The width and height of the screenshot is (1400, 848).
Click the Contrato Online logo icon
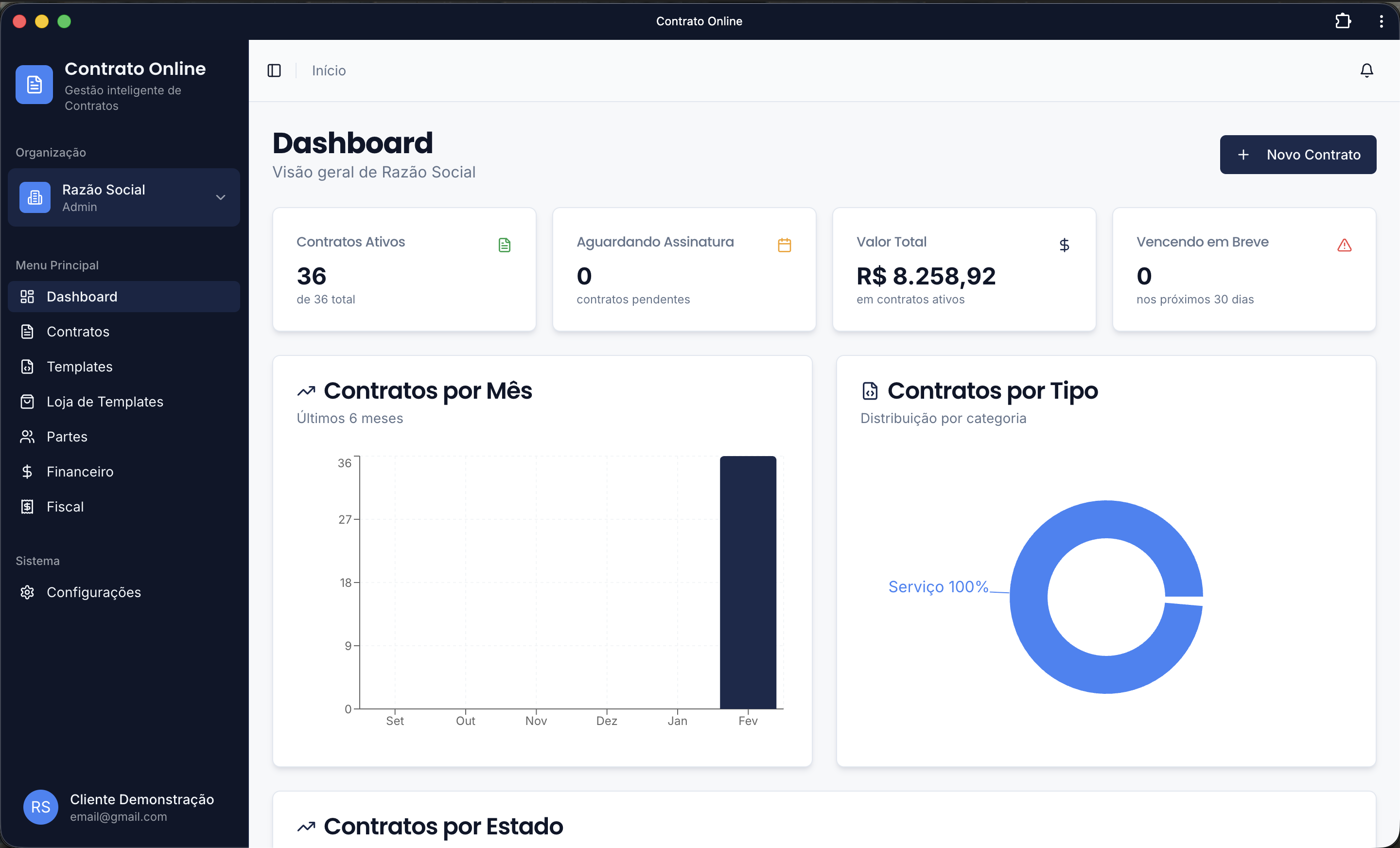click(34, 85)
